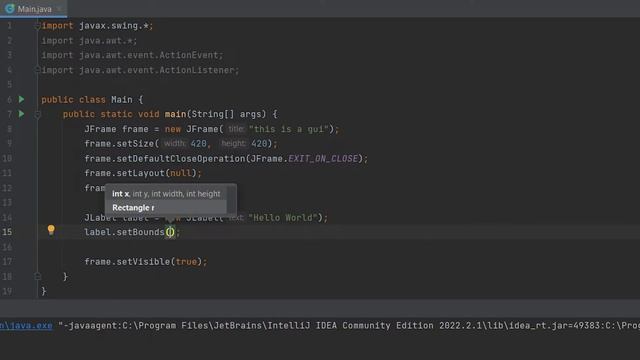The height and width of the screenshot is (360, 640).
Task: Click frame.setLayout(null) on line 11
Action: [x=143, y=173]
